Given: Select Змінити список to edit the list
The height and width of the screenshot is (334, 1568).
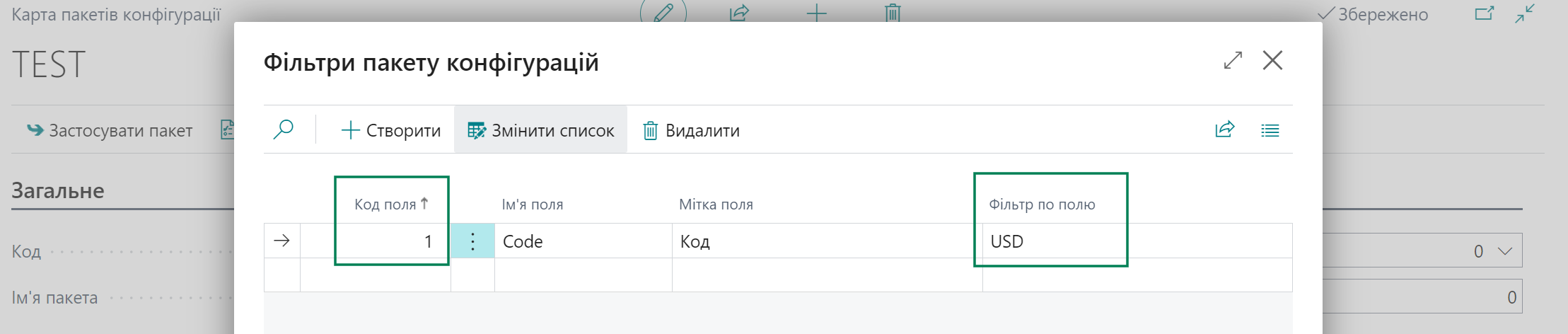Looking at the screenshot, I should pos(541,130).
